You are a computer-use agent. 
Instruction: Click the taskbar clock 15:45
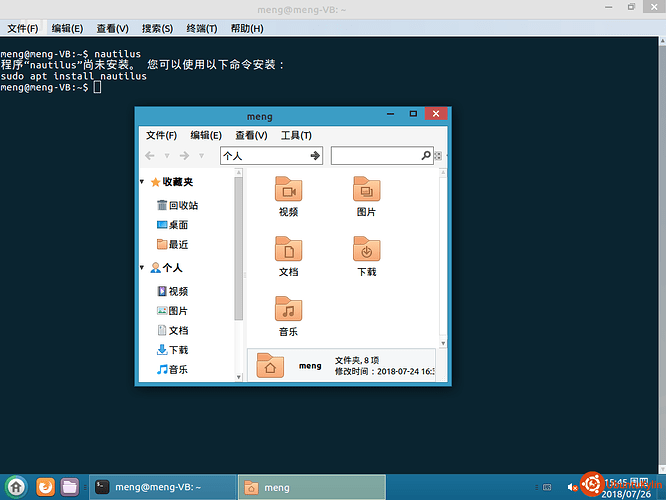(627, 488)
